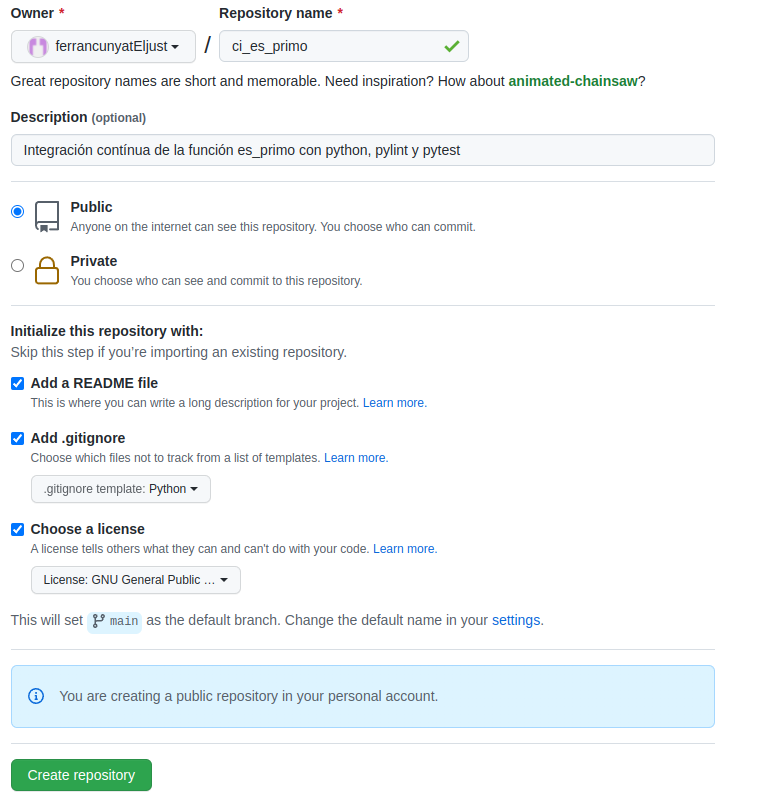
Task: Click the owner avatar icon
Action: pos(37,47)
